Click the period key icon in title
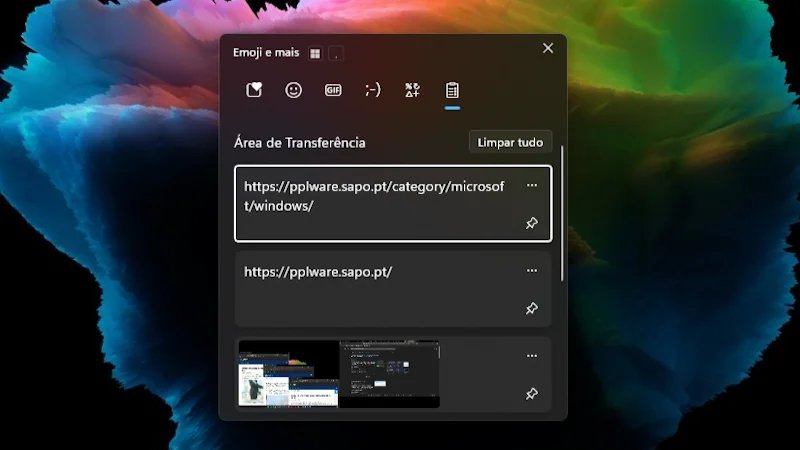 pyautogui.click(x=336, y=53)
